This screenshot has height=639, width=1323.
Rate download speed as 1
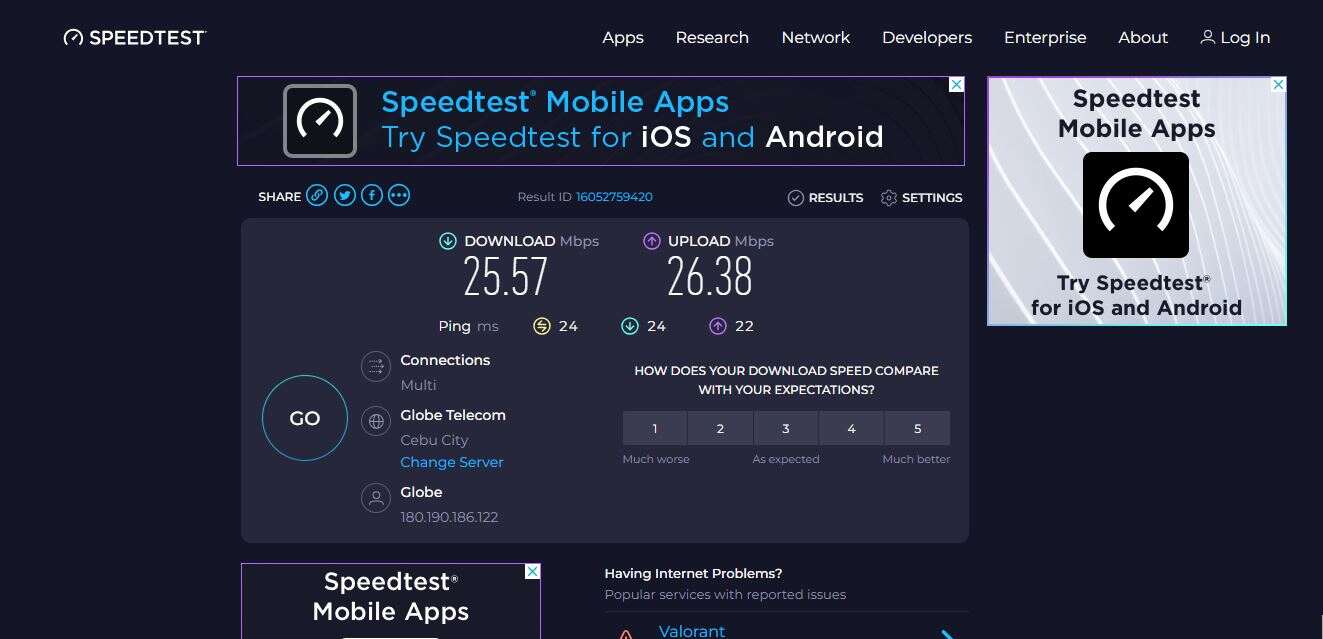pos(655,428)
